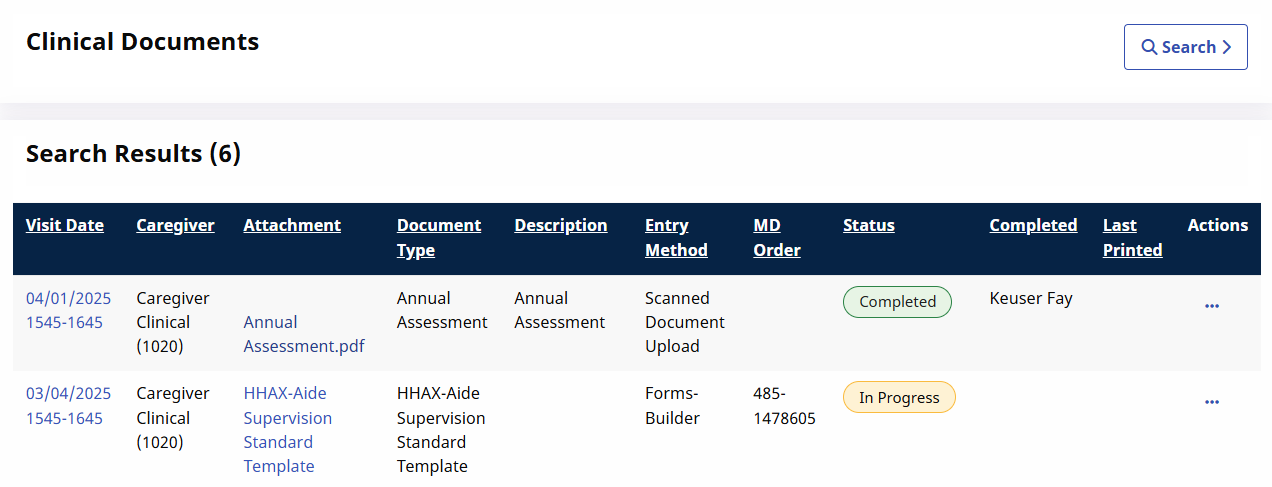Sort by Entry Method column
This screenshot has height=487, width=1272.
676,238
